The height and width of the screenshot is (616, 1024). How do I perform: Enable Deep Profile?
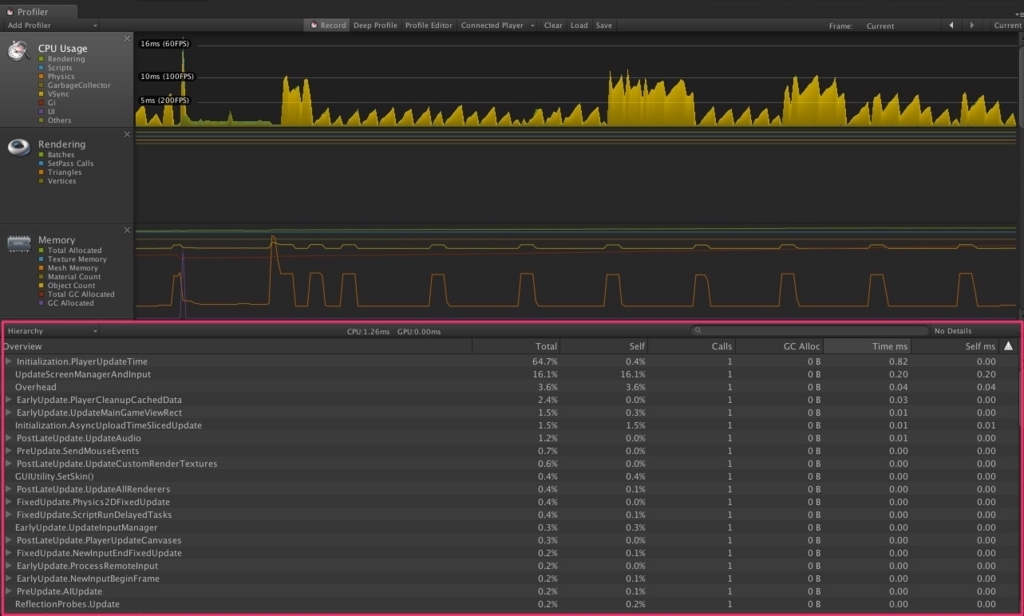375,25
